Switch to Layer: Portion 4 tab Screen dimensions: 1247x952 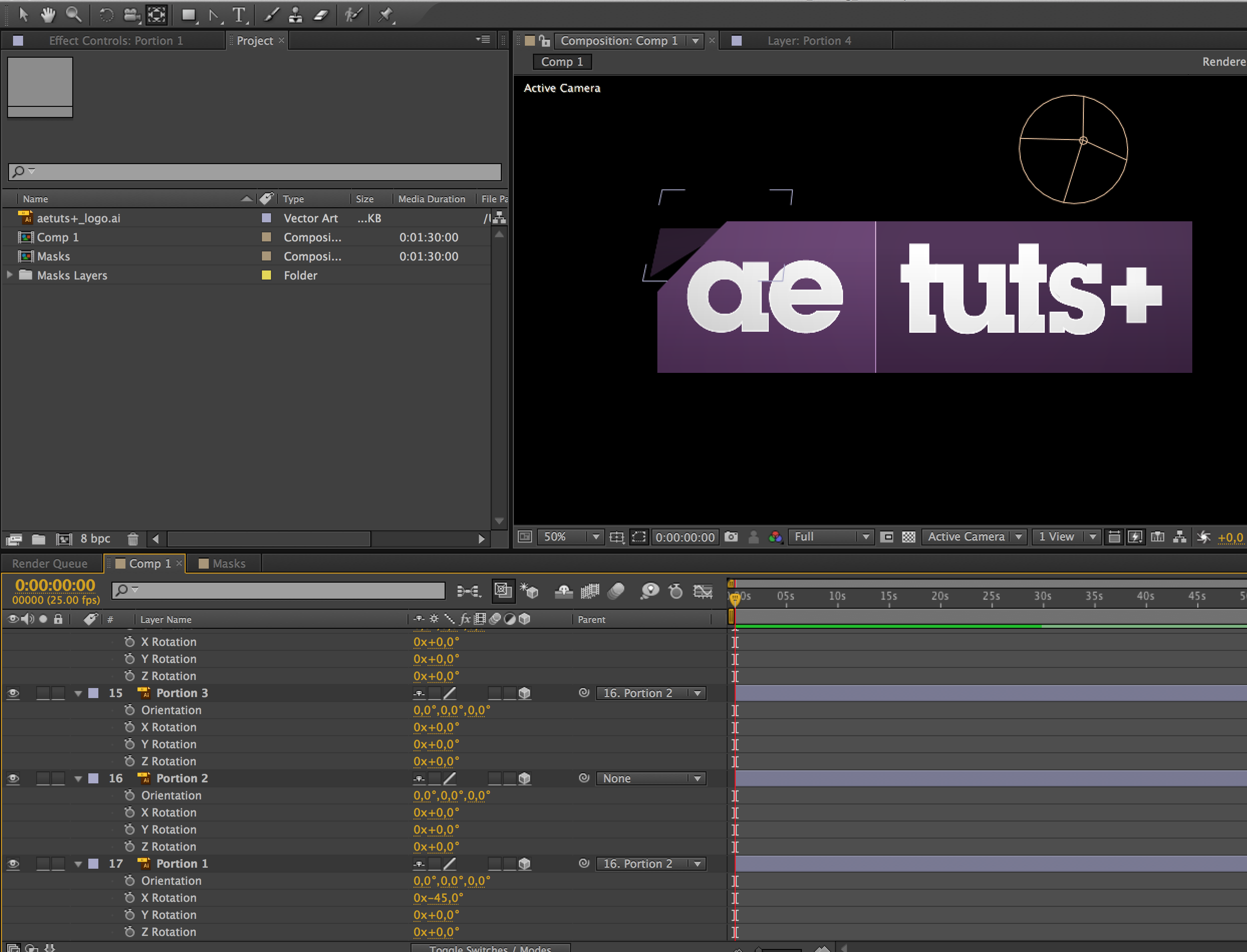pos(808,41)
